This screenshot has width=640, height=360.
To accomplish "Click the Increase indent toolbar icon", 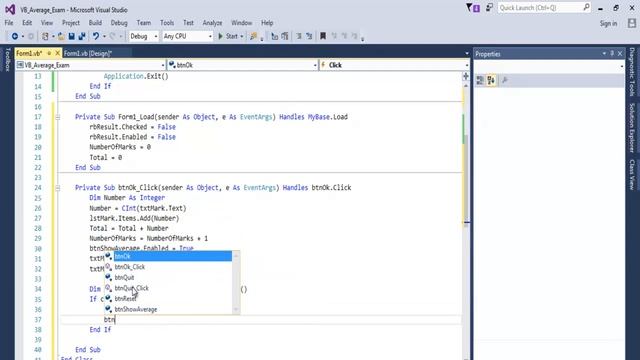I will (x=309, y=36).
